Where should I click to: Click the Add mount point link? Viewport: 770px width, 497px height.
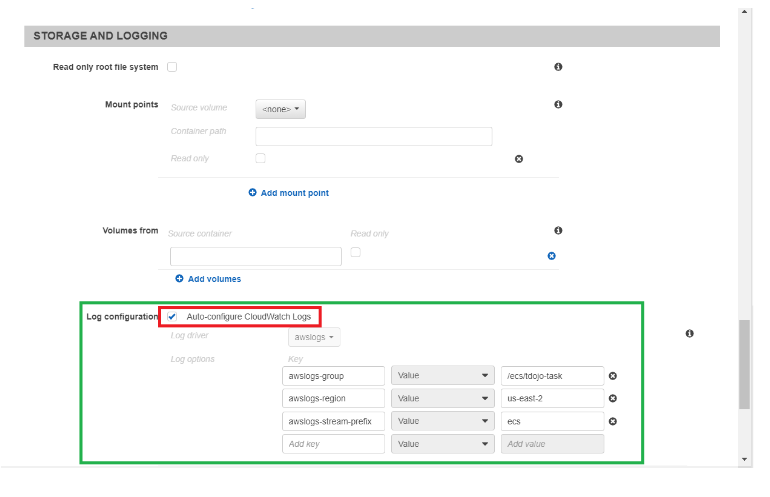[288, 193]
